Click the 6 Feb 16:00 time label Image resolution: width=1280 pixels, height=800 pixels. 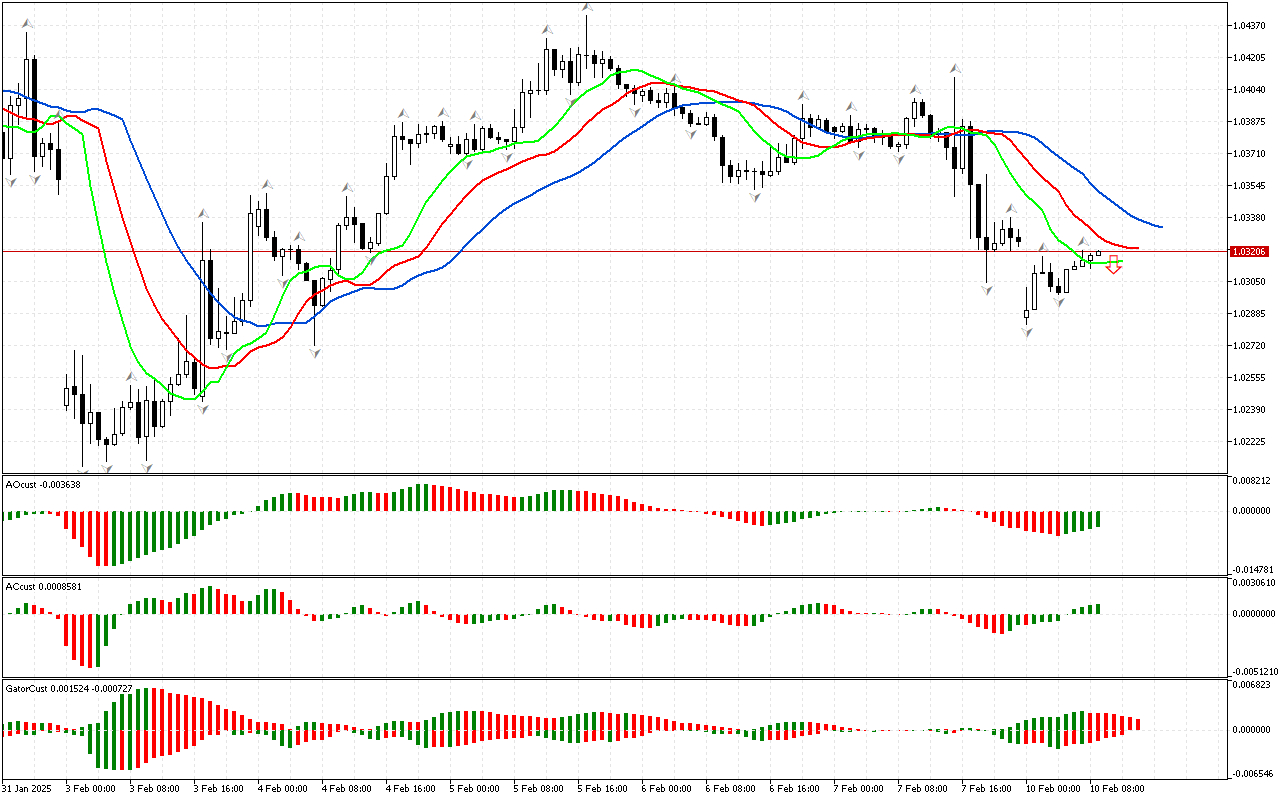pyautogui.click(x=793, y=788)
